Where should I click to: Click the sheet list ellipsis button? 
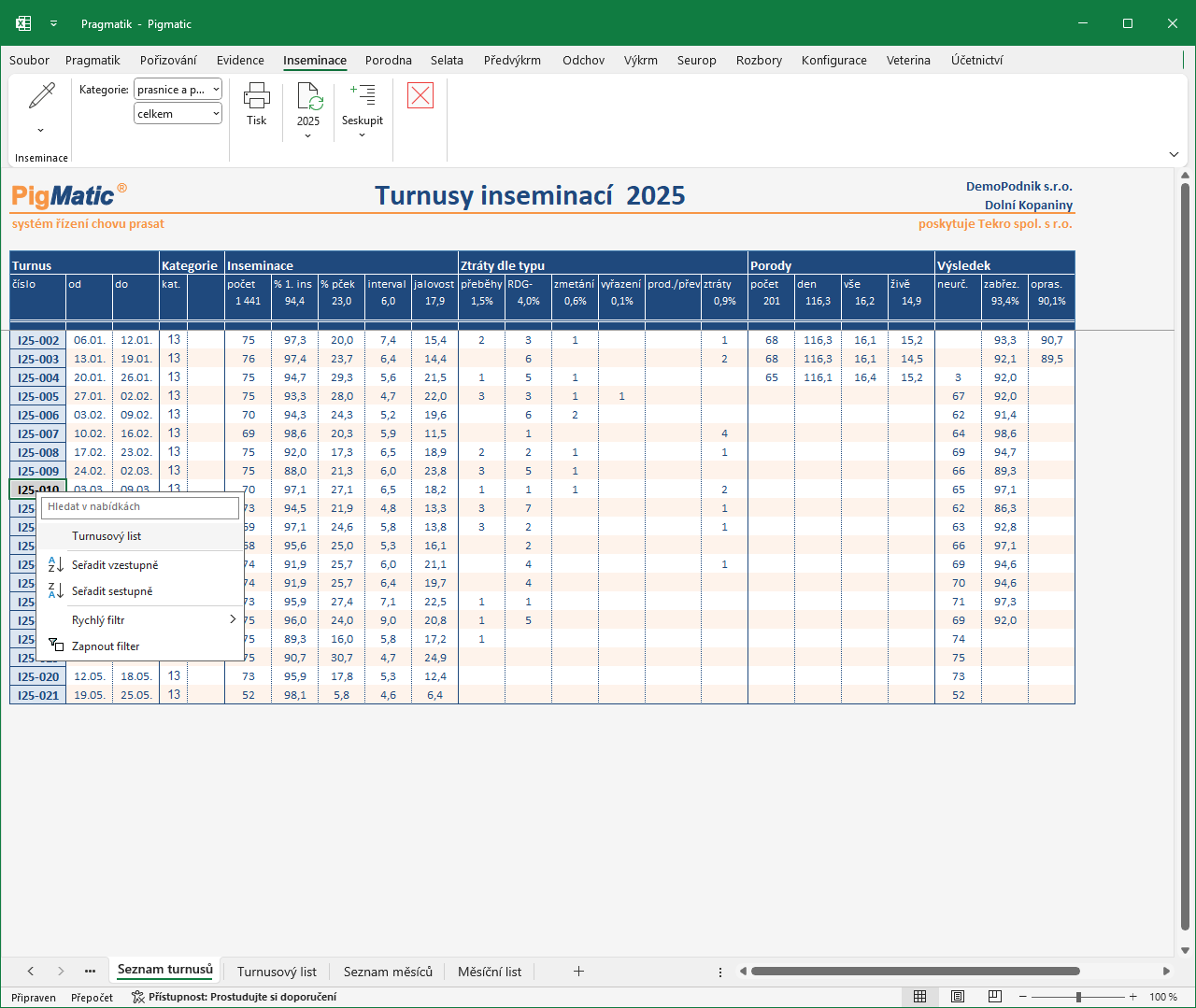[90, 972]
